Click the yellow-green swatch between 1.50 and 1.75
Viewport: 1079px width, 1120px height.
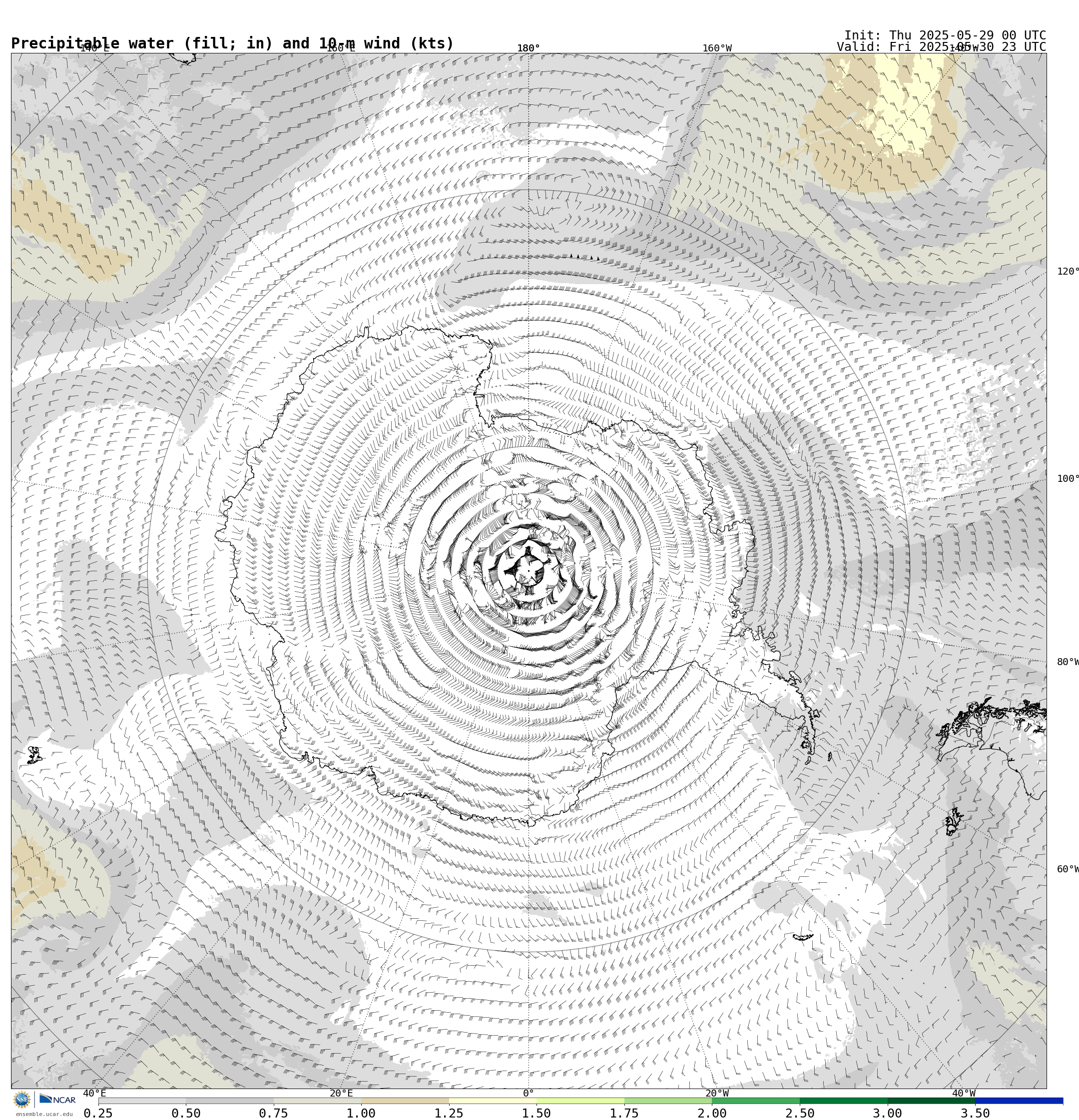[x=580, y=1101]
